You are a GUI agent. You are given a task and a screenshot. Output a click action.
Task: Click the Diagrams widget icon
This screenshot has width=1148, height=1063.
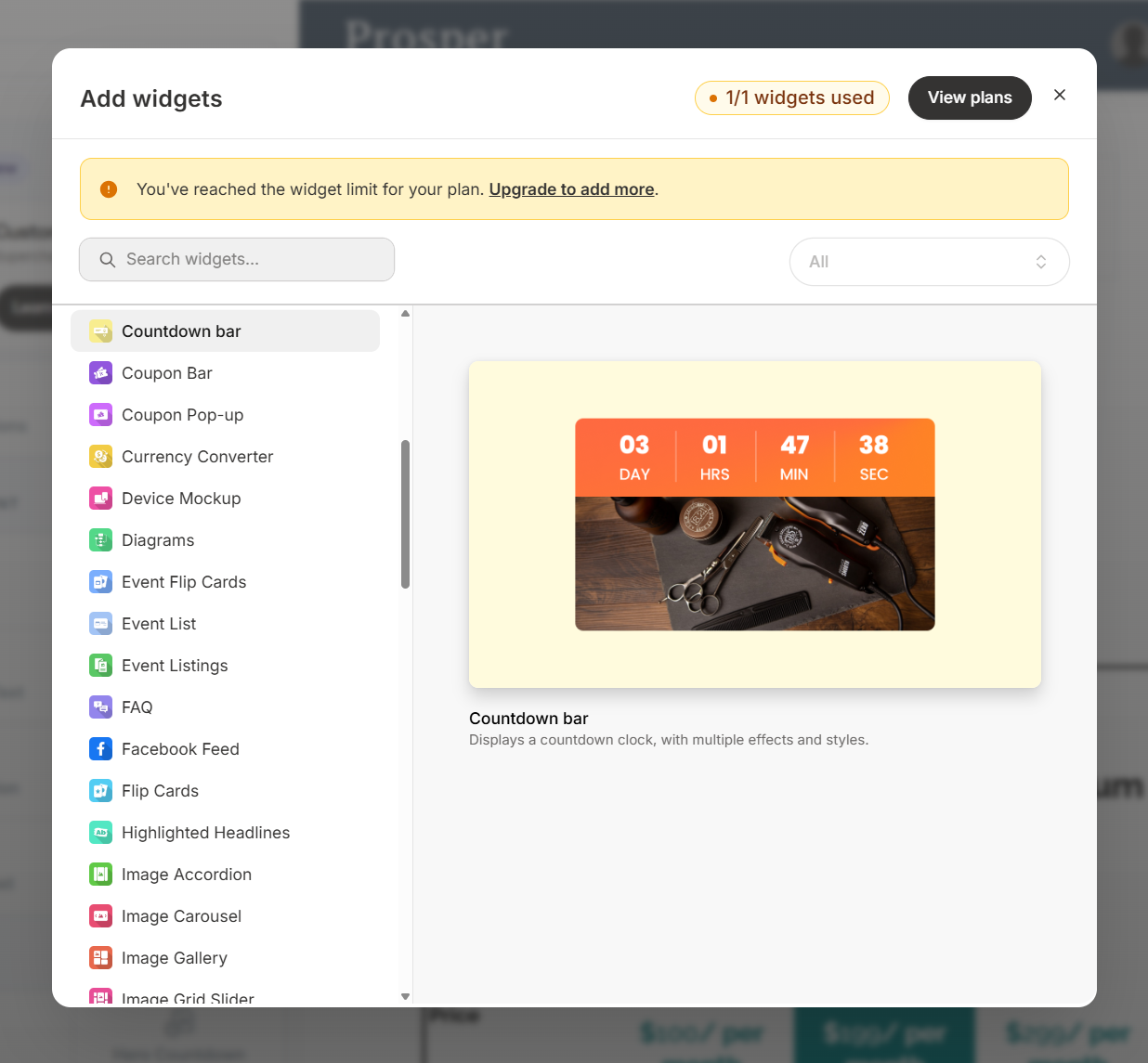click(100, 540)
